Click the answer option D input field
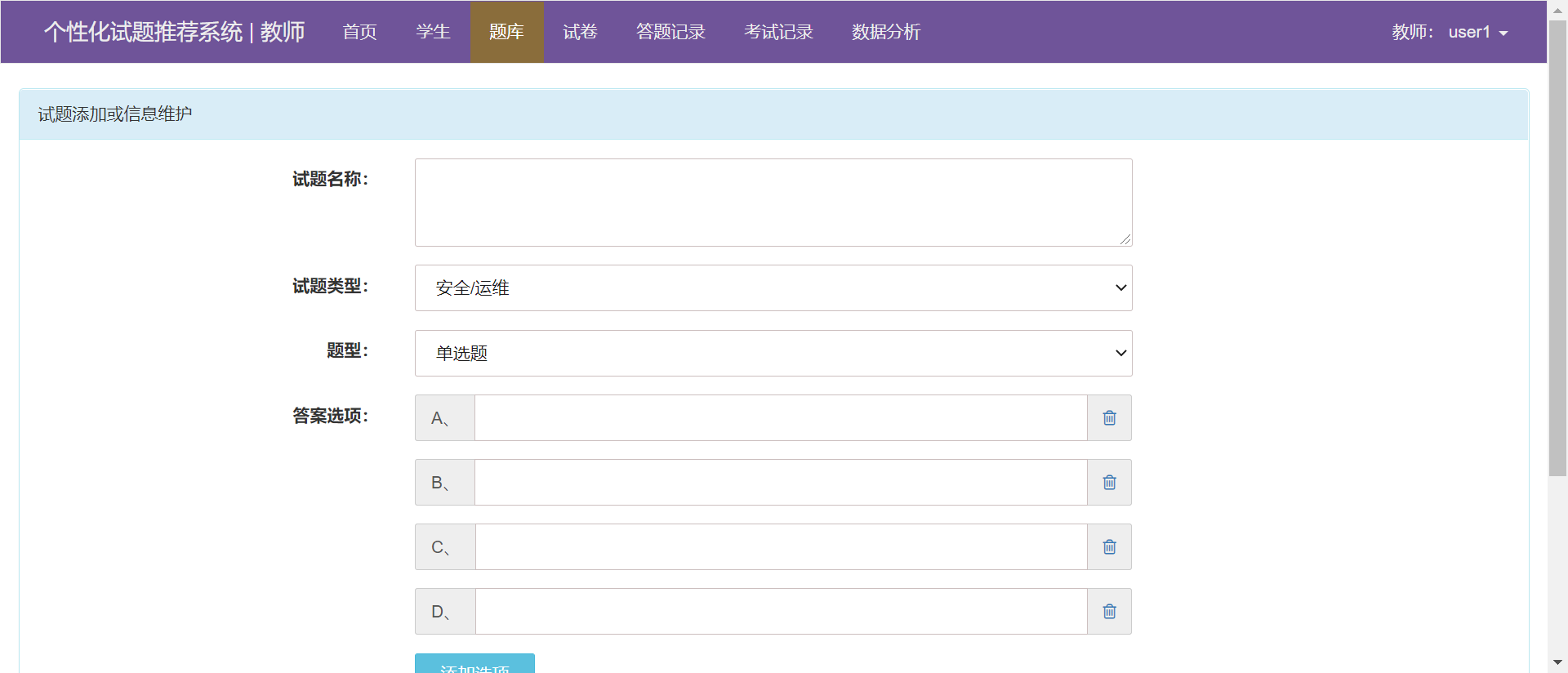Screen dimensions: 1568x673 click(x=781, y=612)
